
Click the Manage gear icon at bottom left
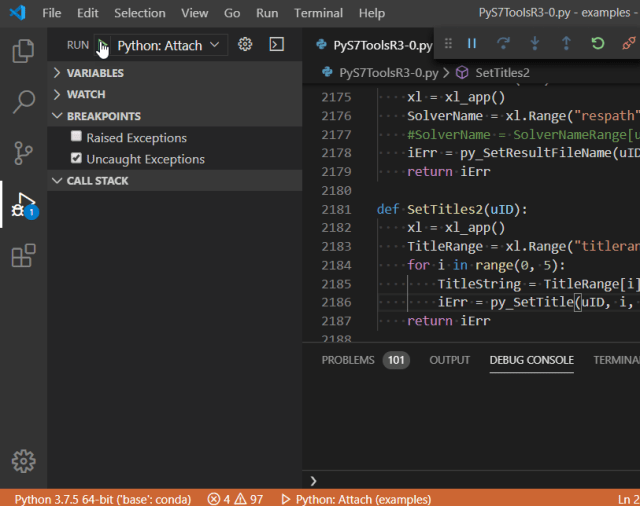click(23, 461)
